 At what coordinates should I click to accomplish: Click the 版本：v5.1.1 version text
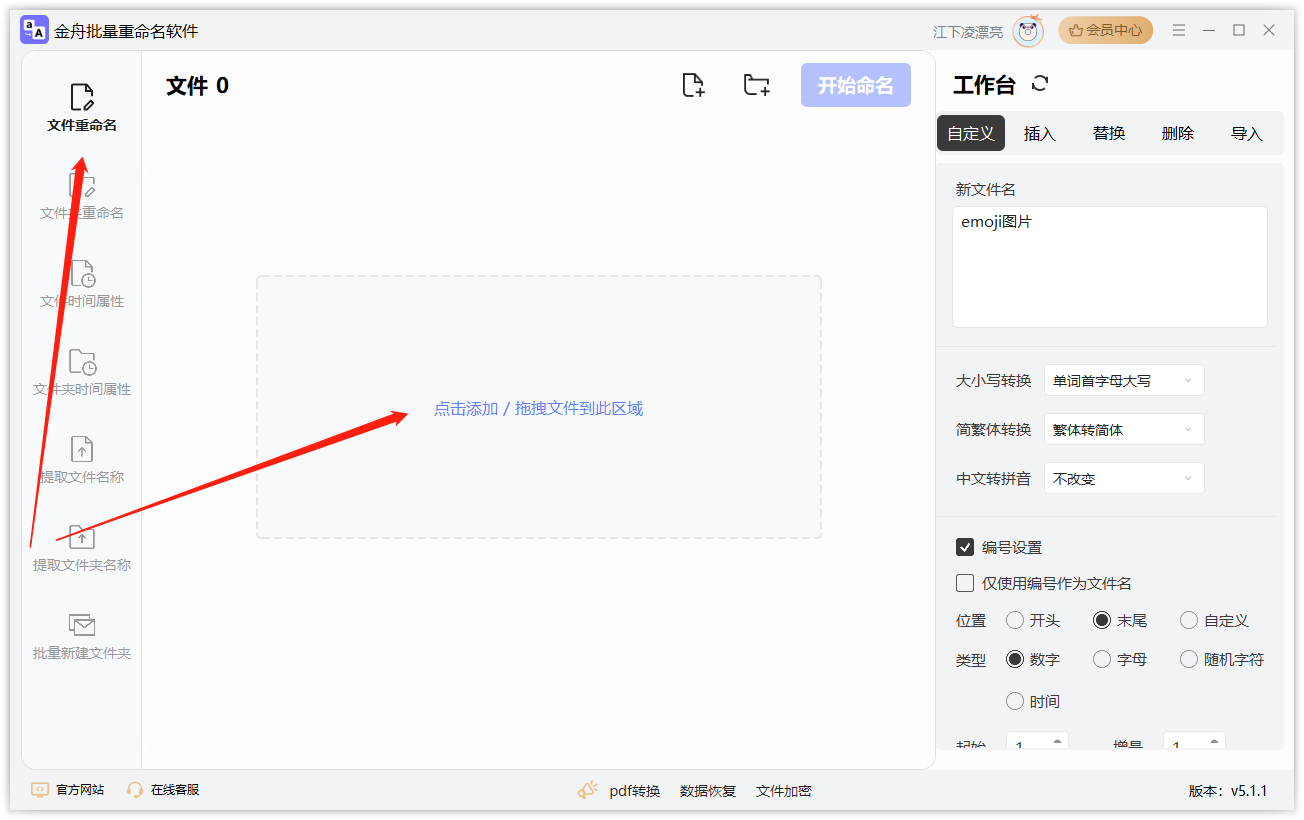(1228, 791)
